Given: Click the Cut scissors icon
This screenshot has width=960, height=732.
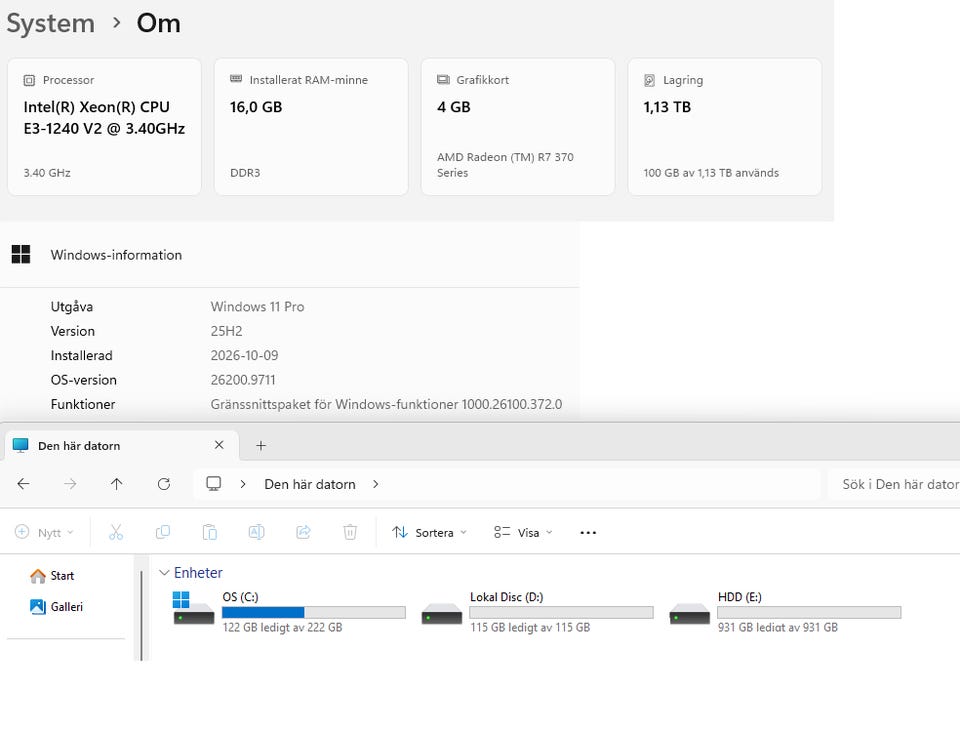Looking at the screenshot, I should point(116,532).
